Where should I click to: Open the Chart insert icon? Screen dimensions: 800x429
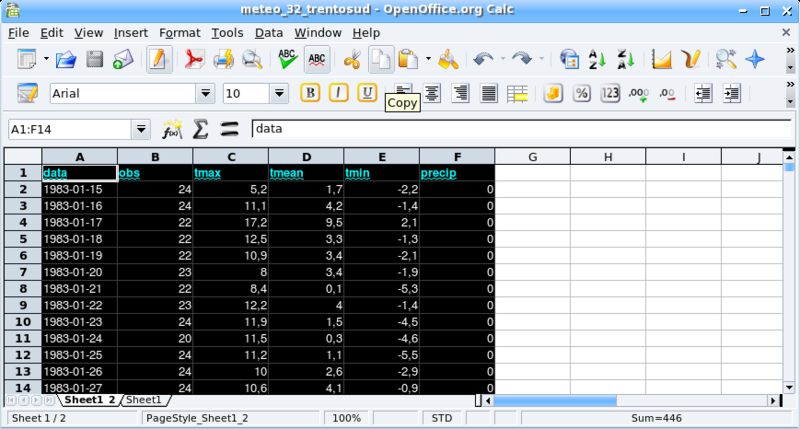661,59
